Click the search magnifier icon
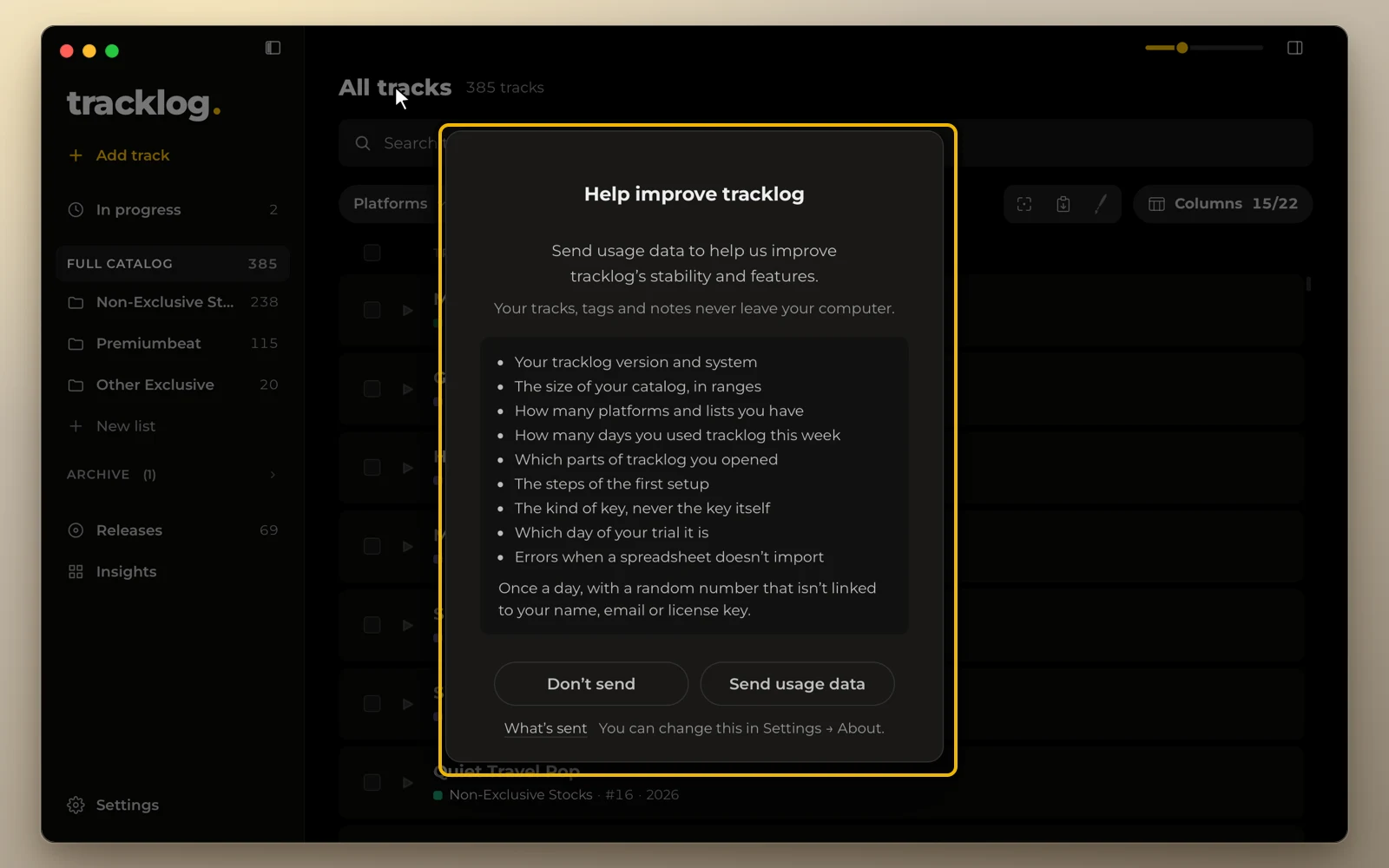1389x868 pixels. [x=363, y=143]
